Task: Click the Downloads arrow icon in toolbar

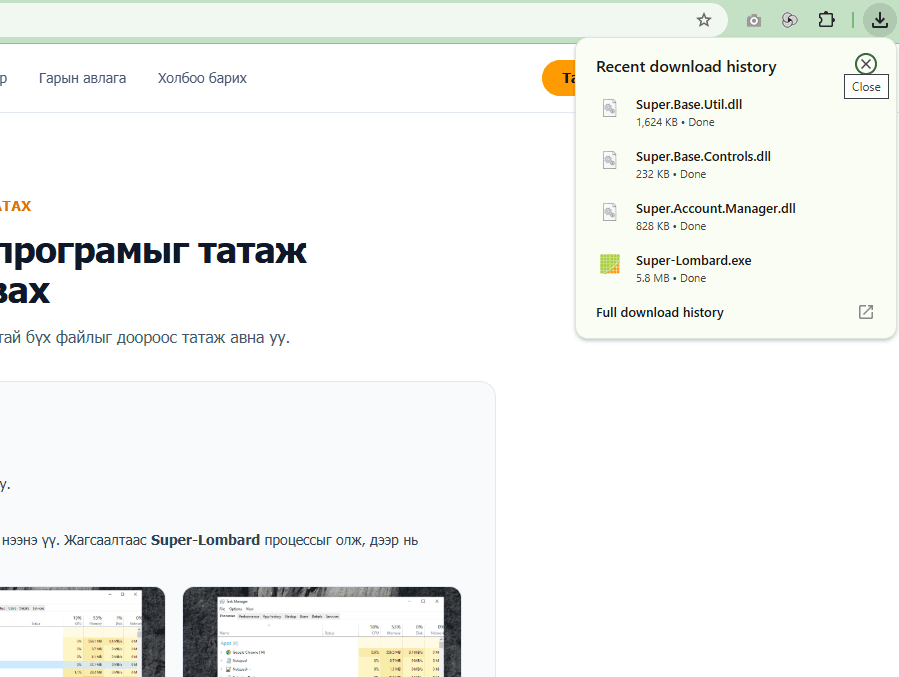Action: tap(880, 21)
